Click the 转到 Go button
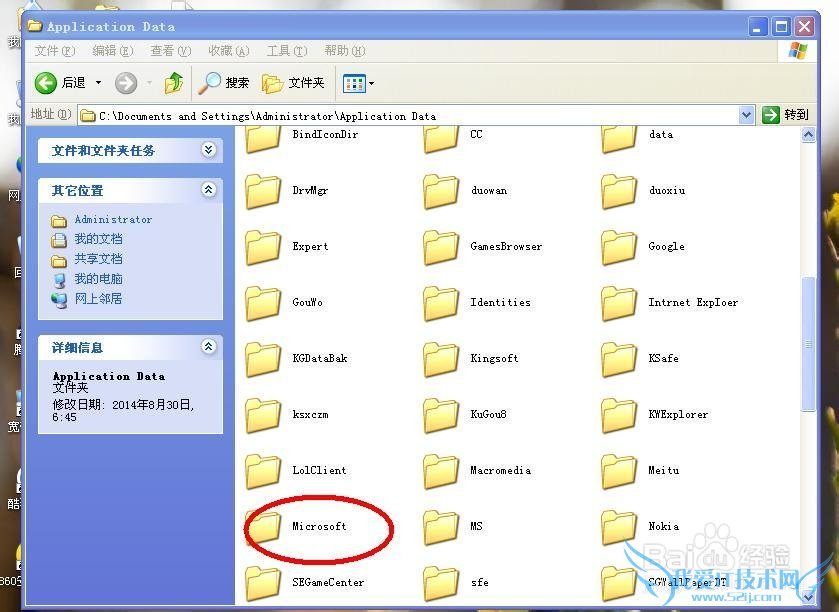The height and width of the screenshot is (612, 839). pyautogui.click(x=785, y=115)
